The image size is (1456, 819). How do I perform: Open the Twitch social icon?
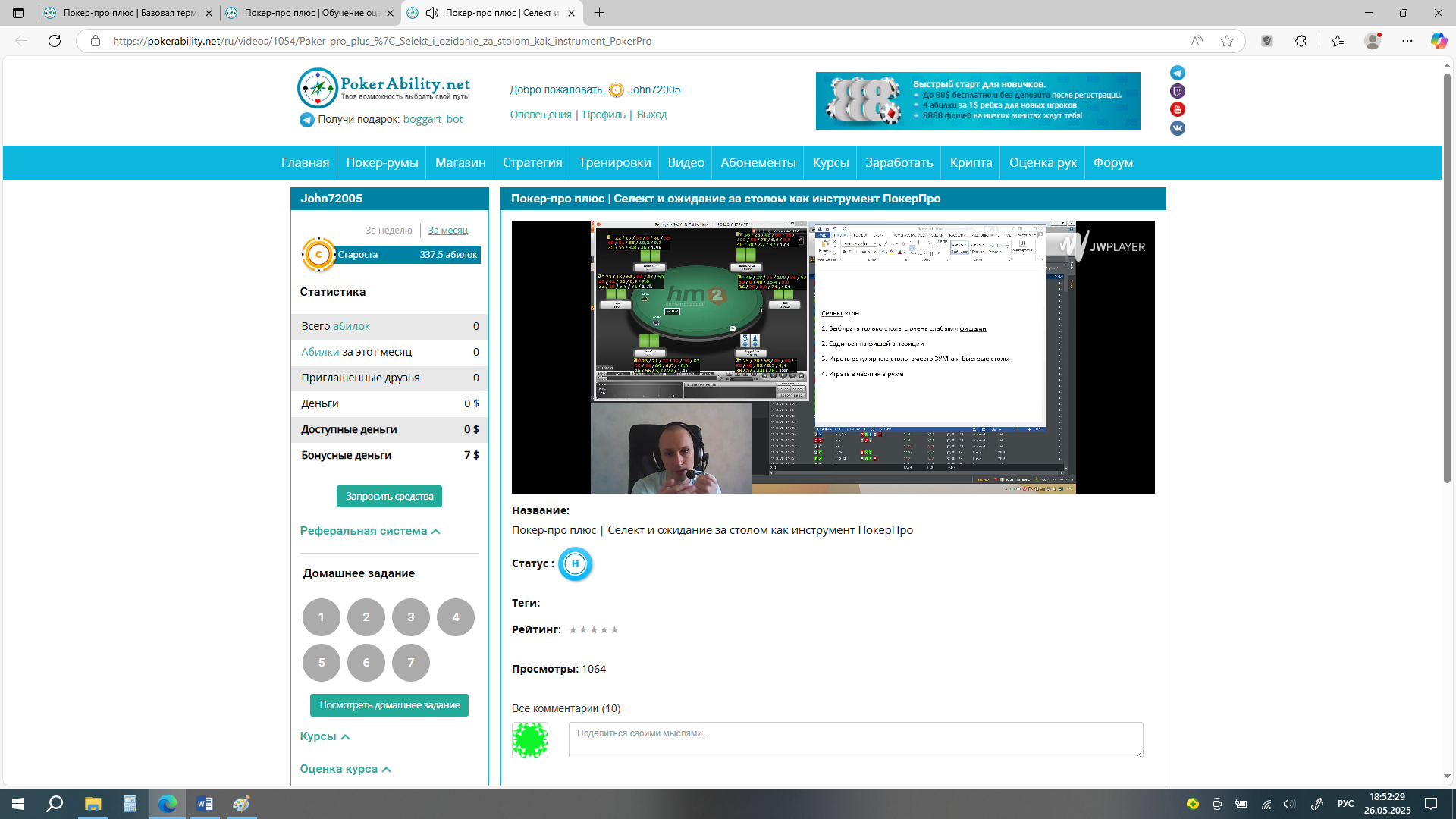(1178, 91)
